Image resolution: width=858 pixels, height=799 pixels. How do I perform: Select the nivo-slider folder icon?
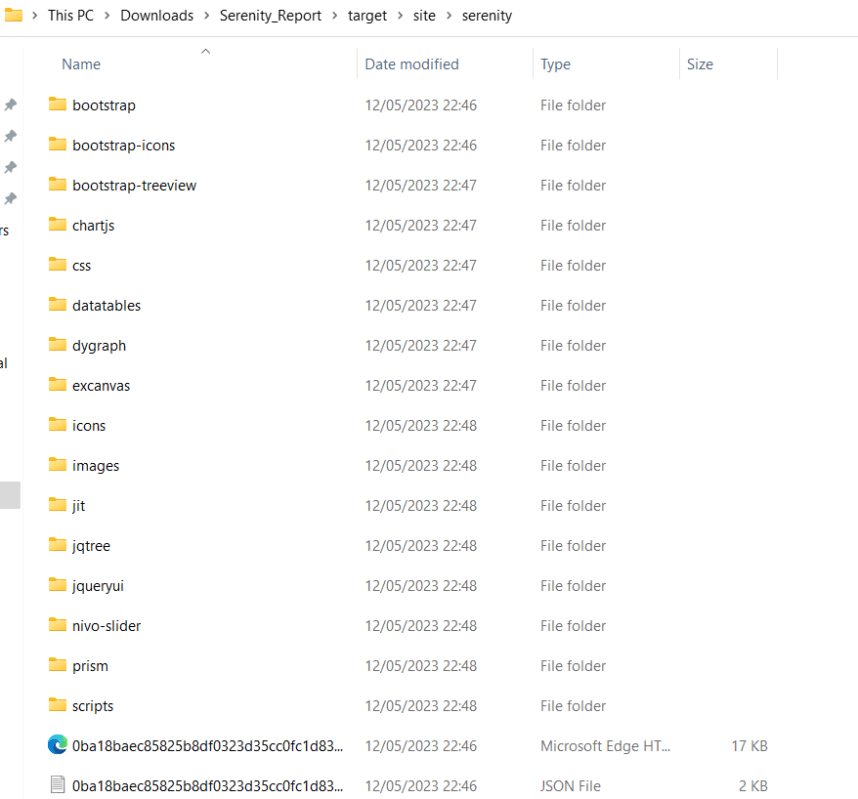pos(57,625)
